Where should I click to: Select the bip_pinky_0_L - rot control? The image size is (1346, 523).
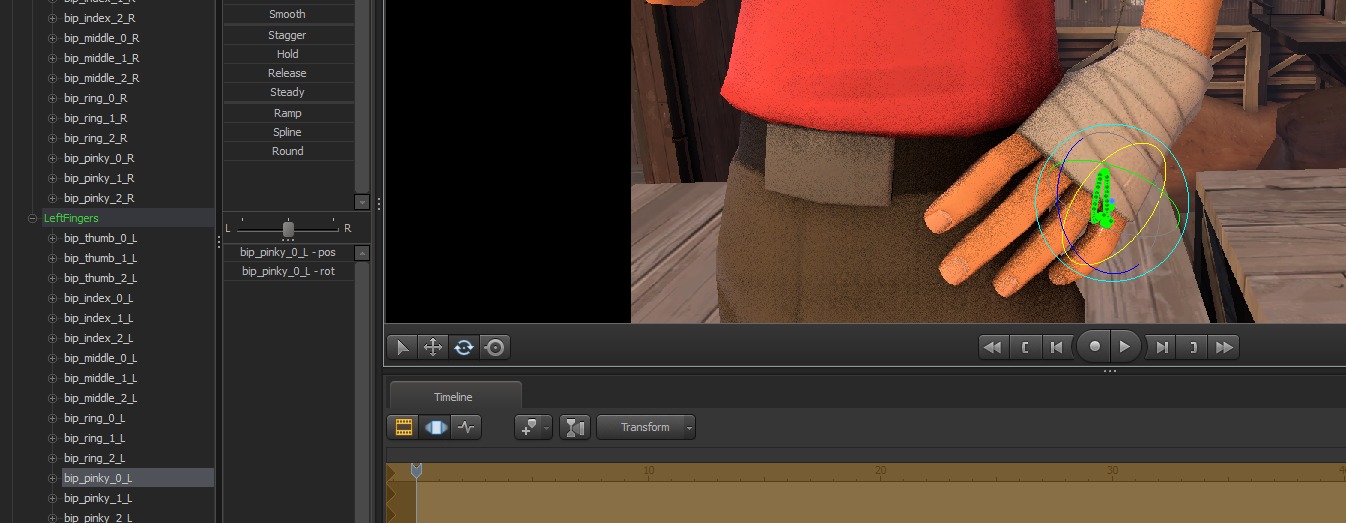click(288, 271)
